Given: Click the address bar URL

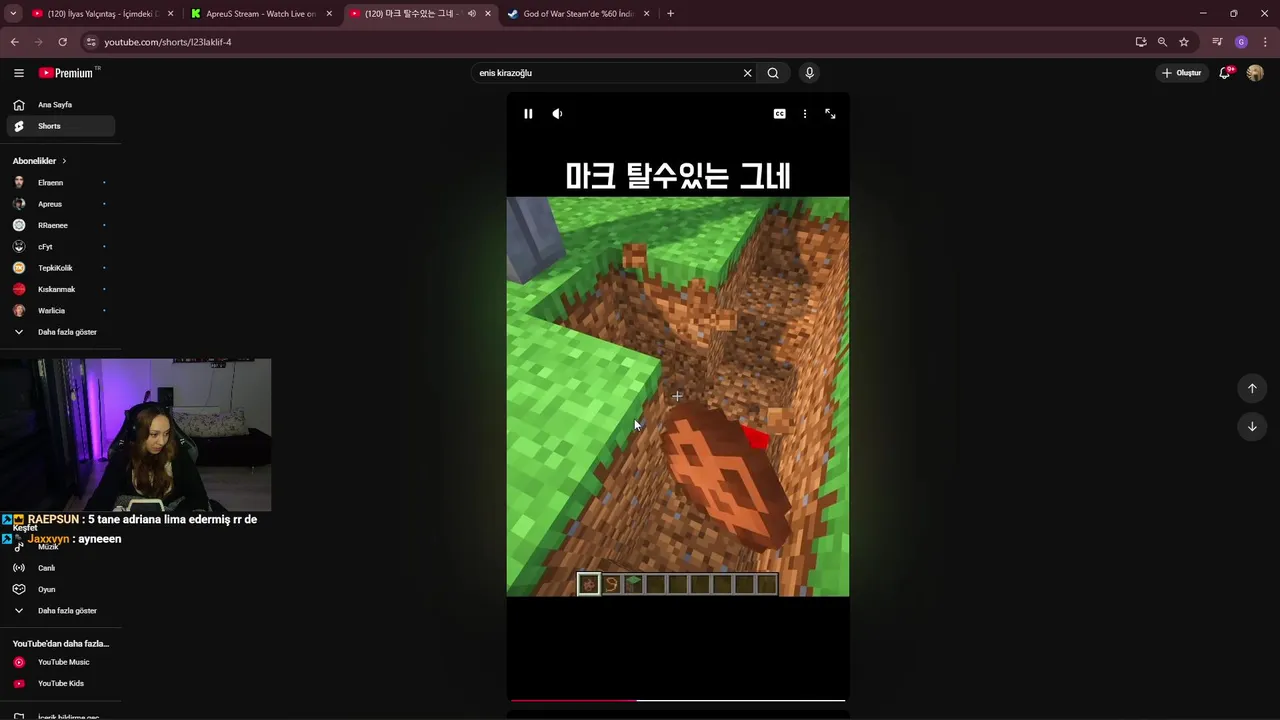Looking at the screenshot, I should click(168, 42).
